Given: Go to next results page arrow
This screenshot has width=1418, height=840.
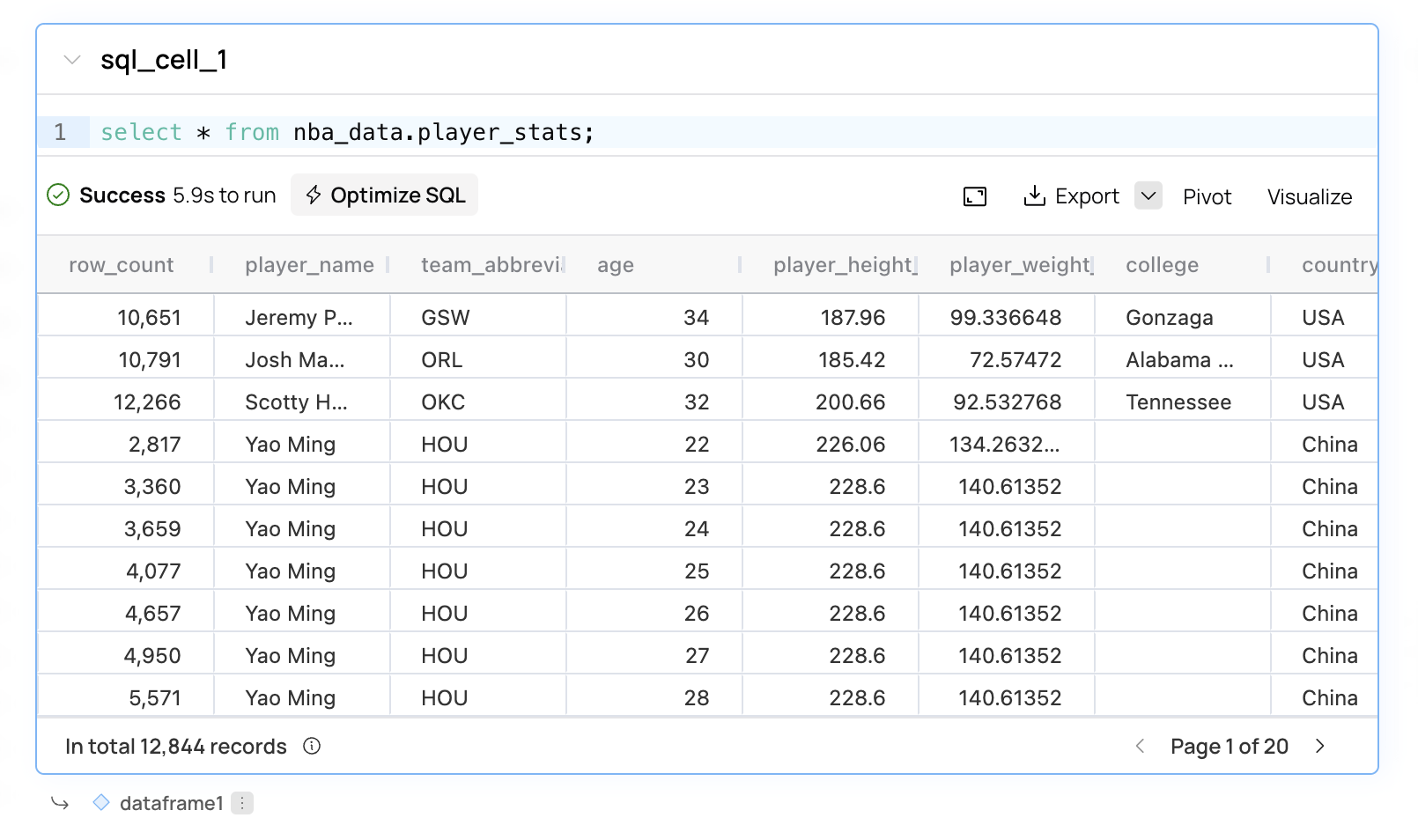Looking at the screenshot, I should click(x=1319, y=746).
